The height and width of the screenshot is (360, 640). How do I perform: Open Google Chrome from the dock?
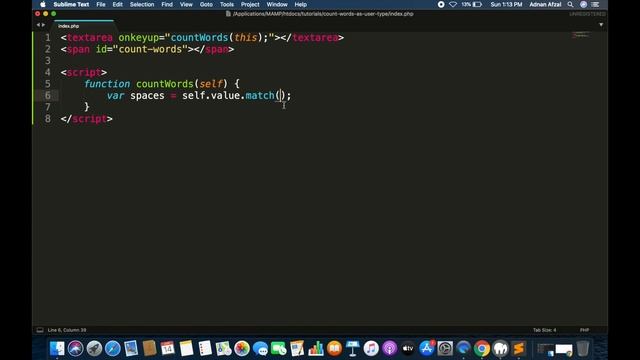482,349
